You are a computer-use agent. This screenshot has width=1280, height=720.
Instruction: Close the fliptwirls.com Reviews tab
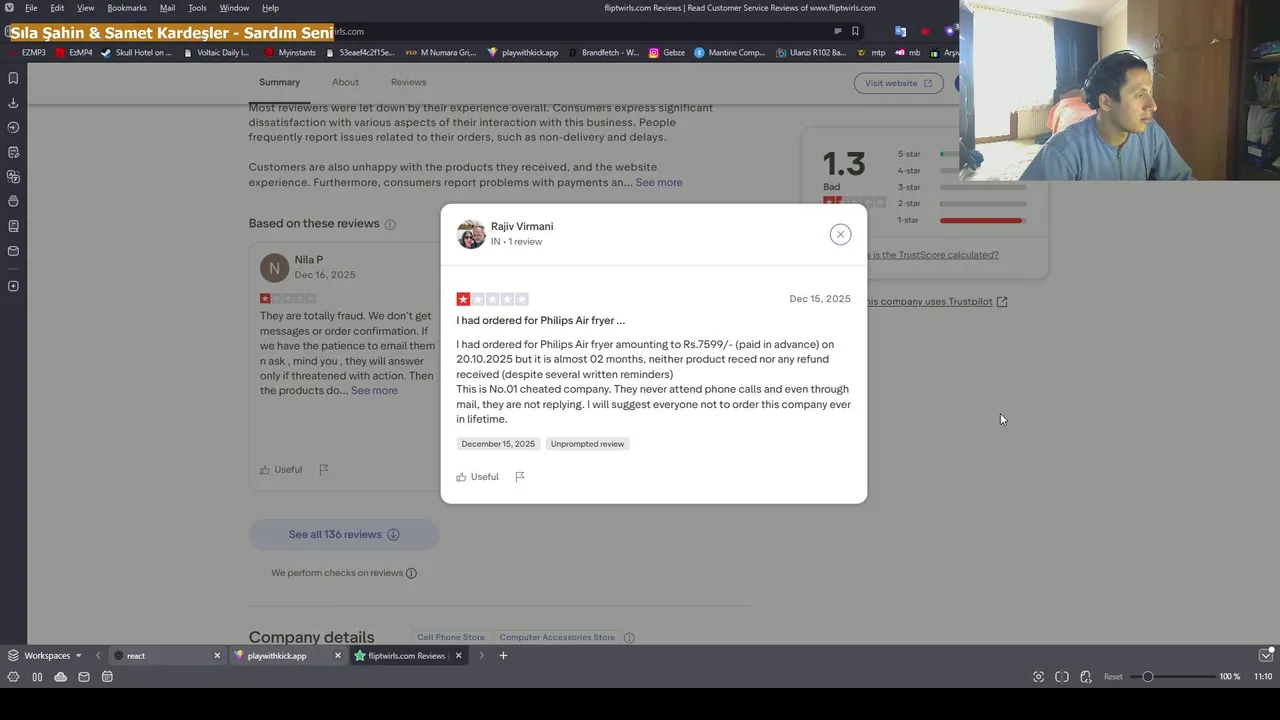point(458,656)
